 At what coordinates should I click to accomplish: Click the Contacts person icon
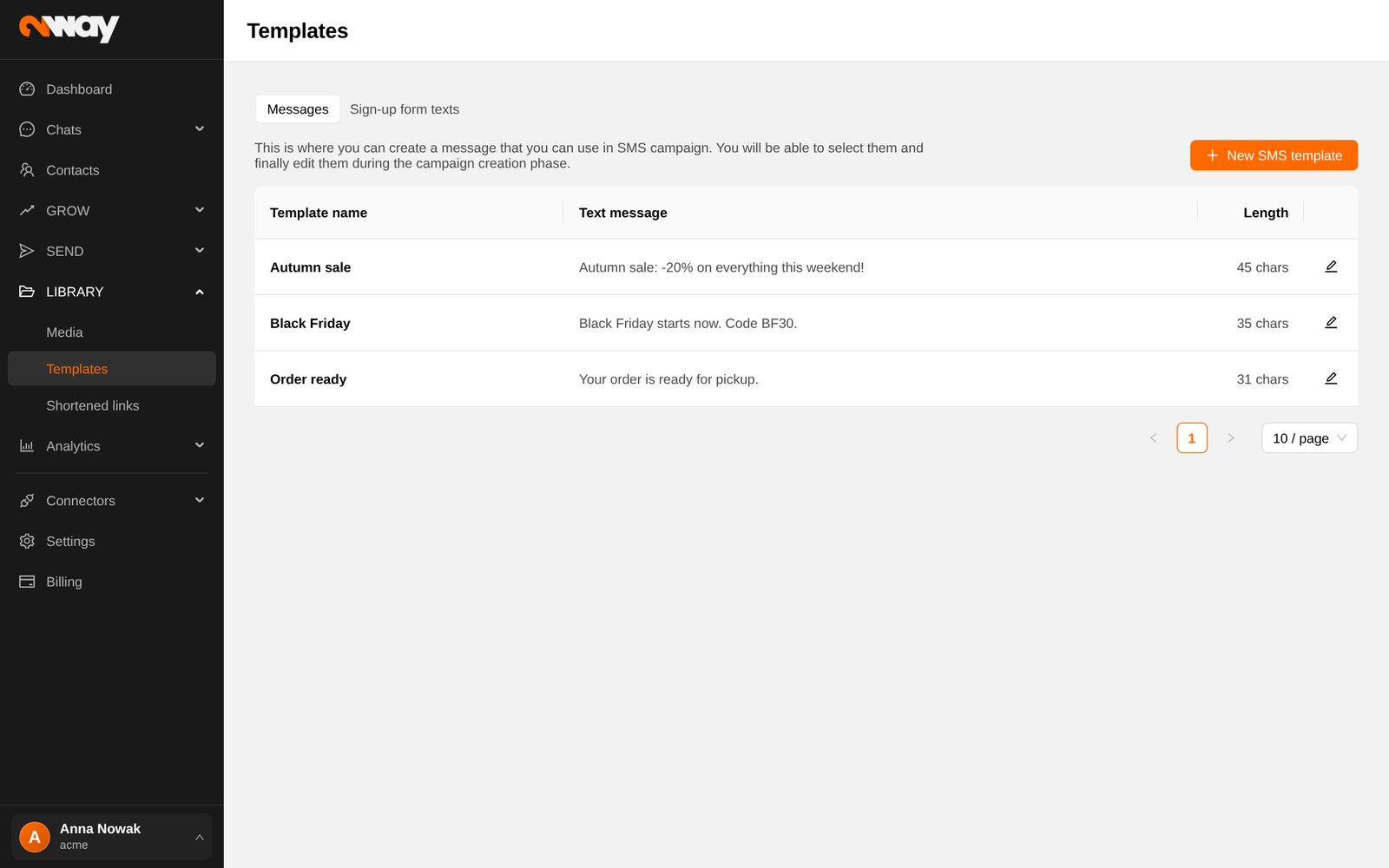click(27, 170)
